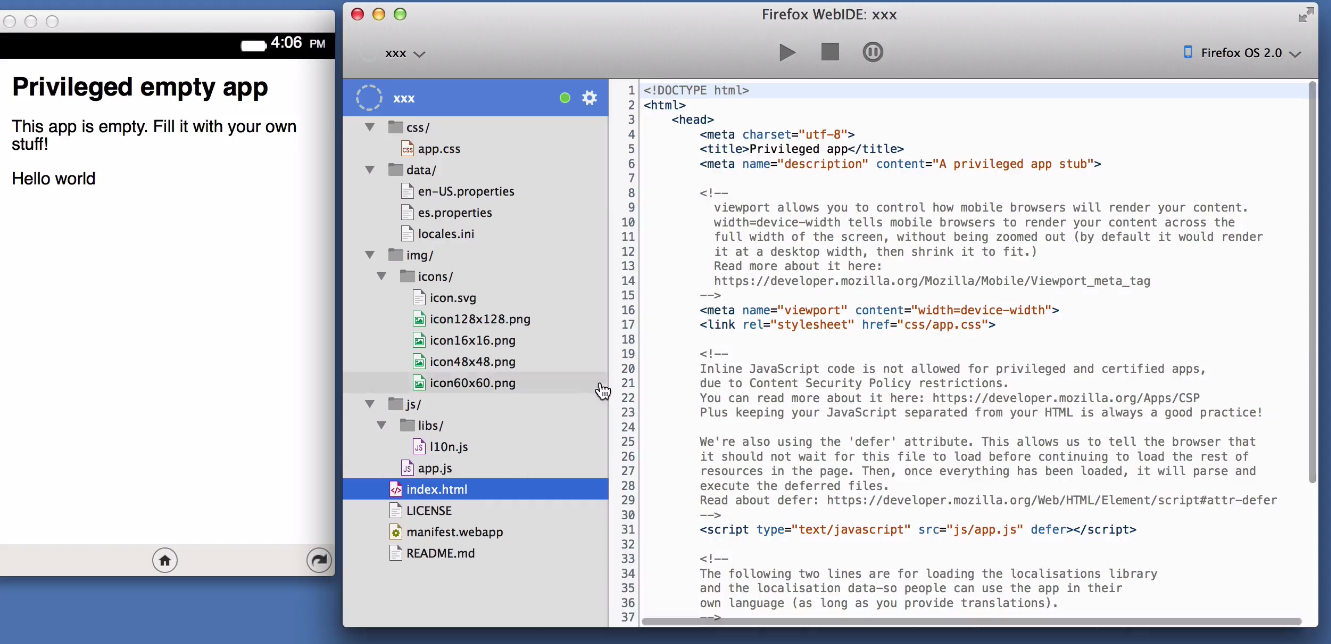Click the green app status indicator
Viewport: 1331px width, 644px height.
click(x=565, y=98)
